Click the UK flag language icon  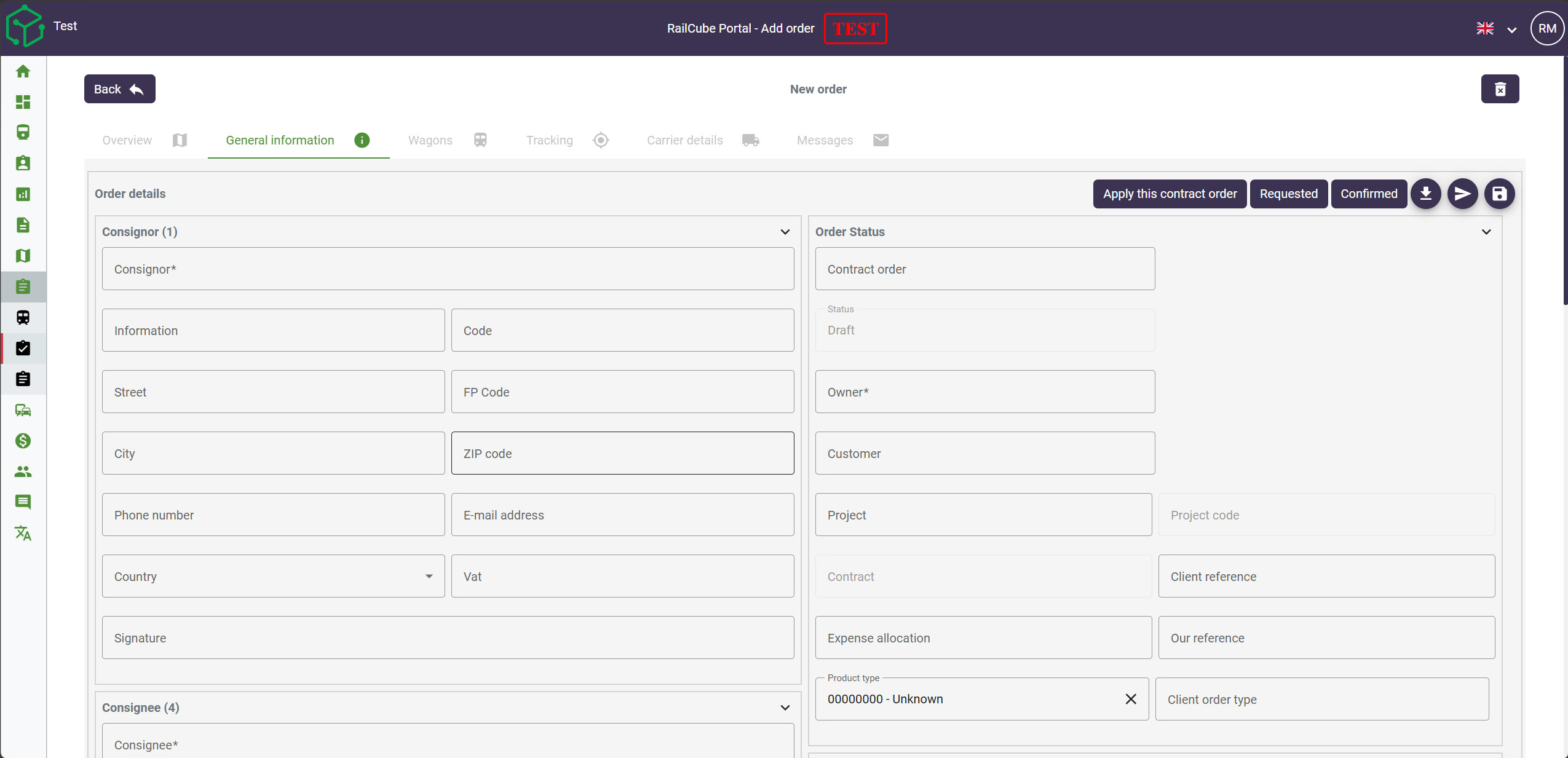pos(1485,28)
